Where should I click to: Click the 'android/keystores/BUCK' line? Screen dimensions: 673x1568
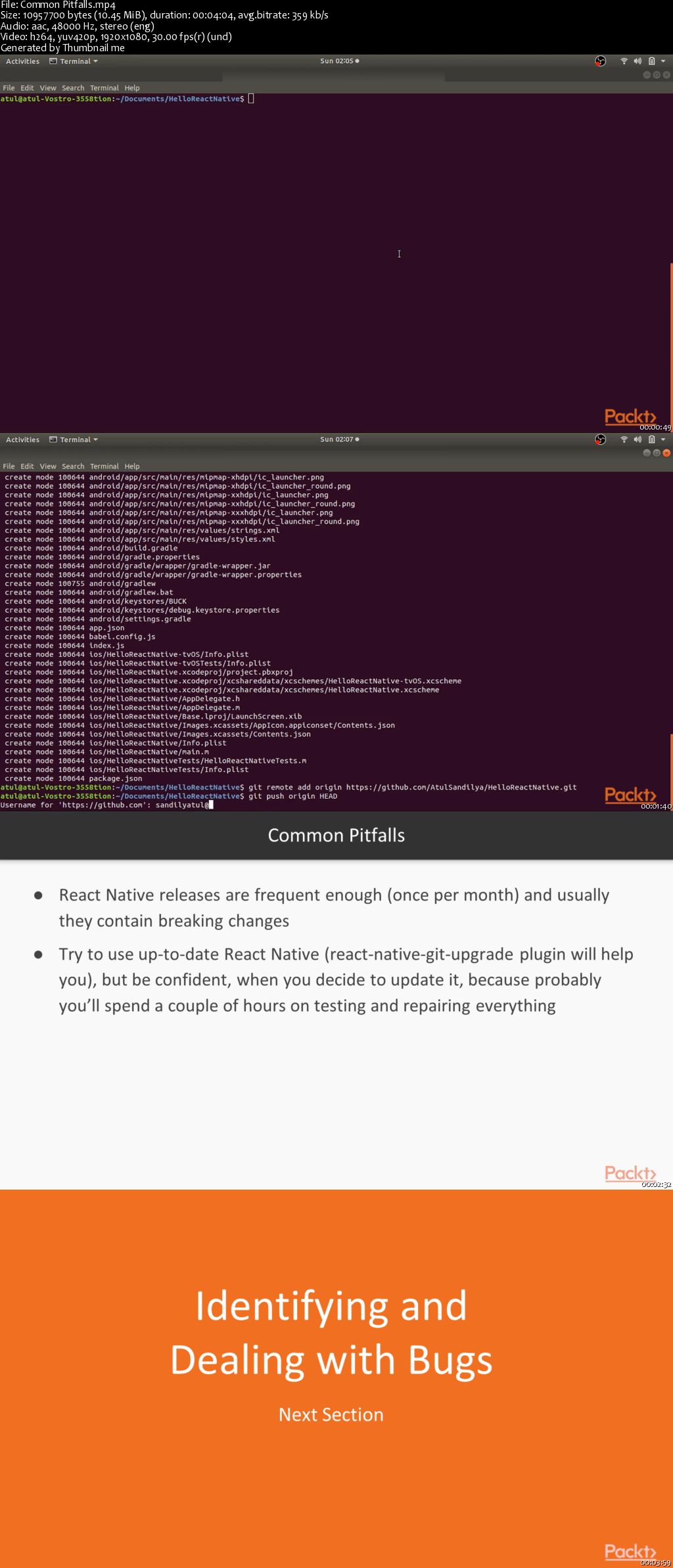[96, 601]
